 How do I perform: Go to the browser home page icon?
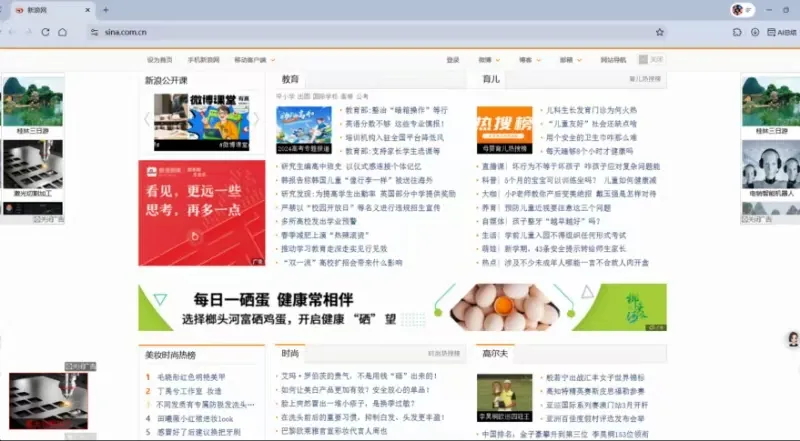click(62, 32)
